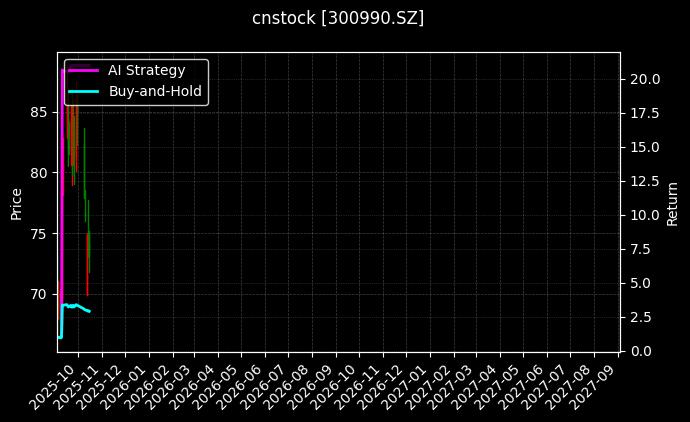Viewport: 690px width, 422px height.
Task: Click the cyan Buy-and-Hold curve on the plot
Action: (75, 306)
